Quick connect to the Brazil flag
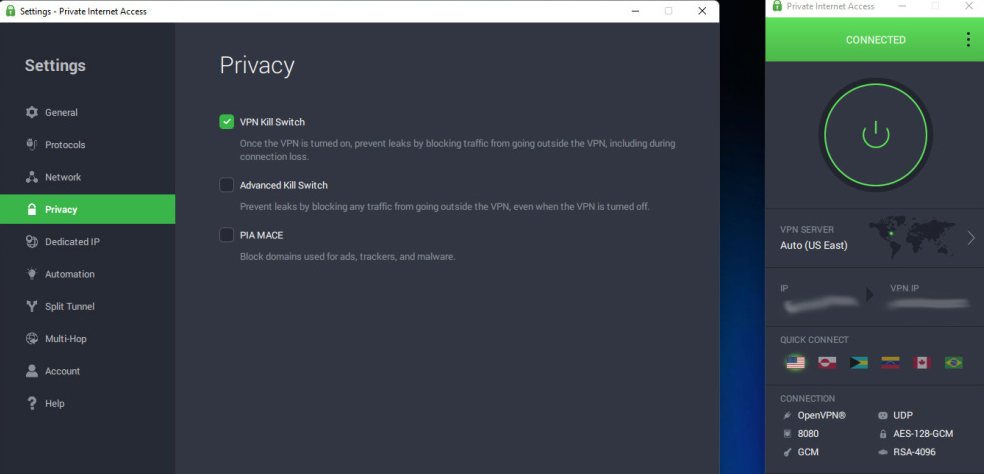Image resolution: width=984 pixels, height=474 pixels. (953, 363)
